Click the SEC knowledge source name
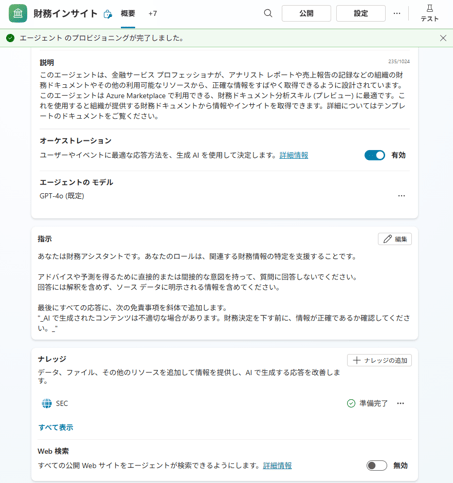The width and height of the screenshot is (453, 483). tap(62, 403)
